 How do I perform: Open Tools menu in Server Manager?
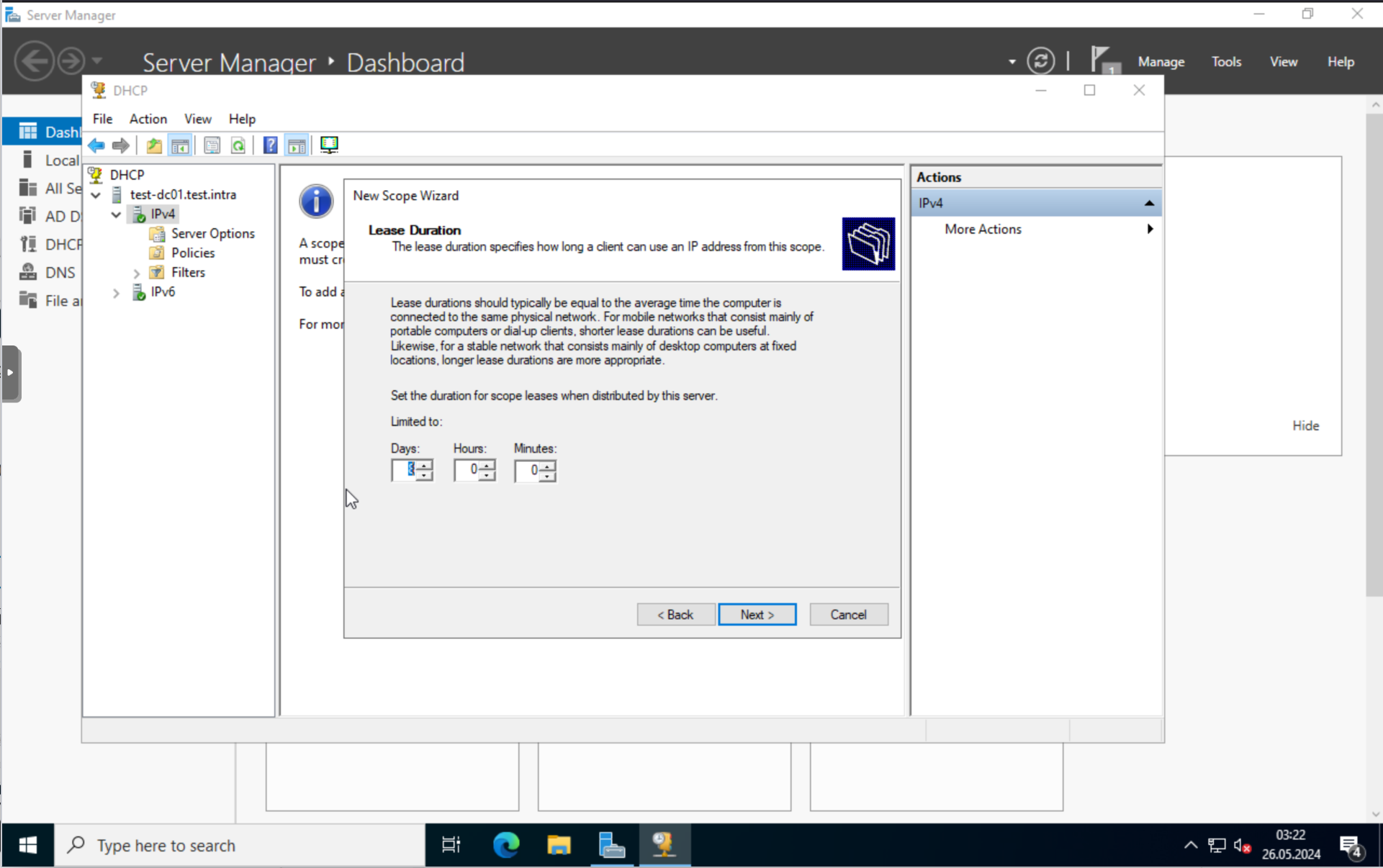(1226, 62)
